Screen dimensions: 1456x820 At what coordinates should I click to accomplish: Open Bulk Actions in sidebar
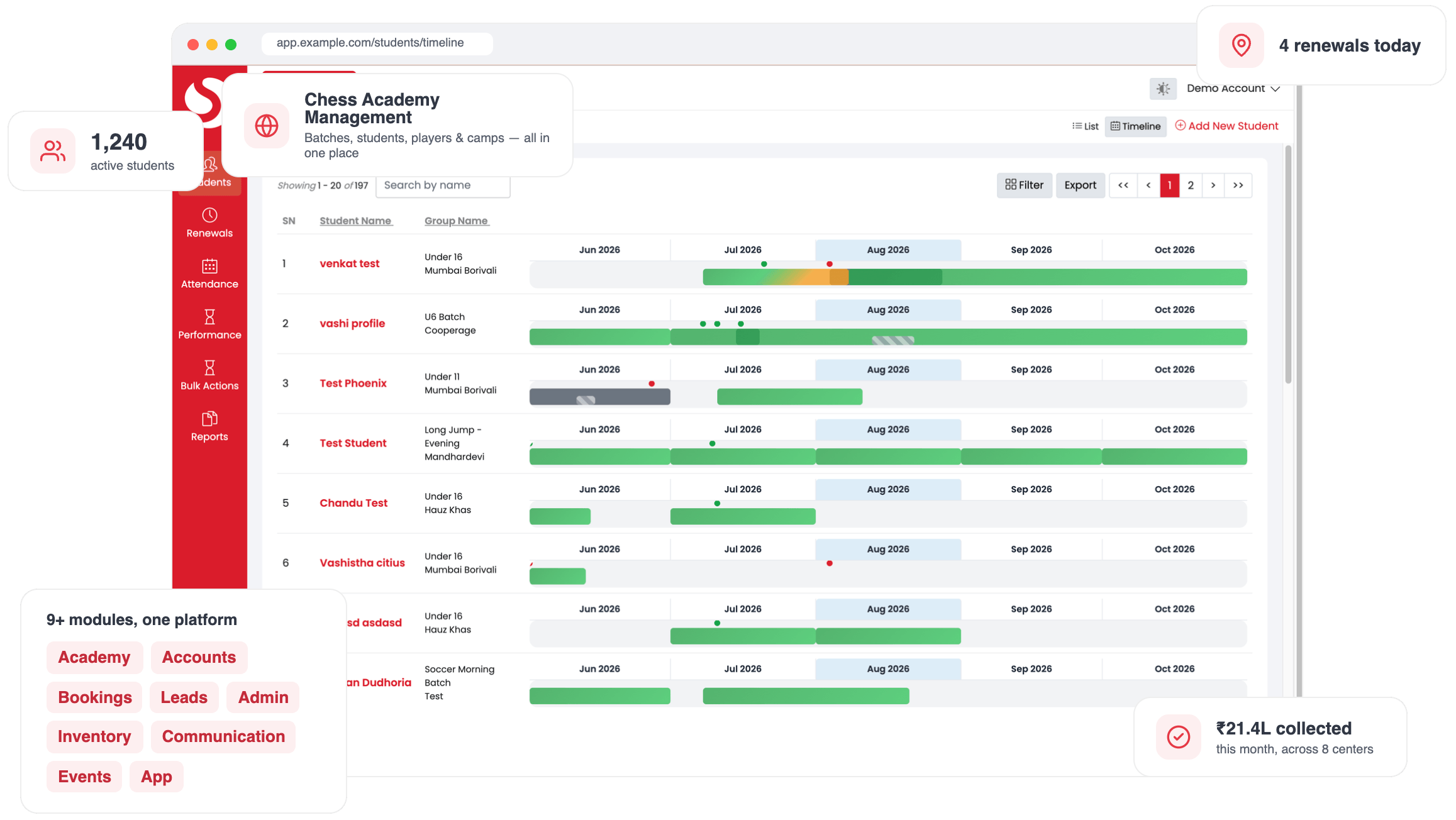(x=209, y=375)
